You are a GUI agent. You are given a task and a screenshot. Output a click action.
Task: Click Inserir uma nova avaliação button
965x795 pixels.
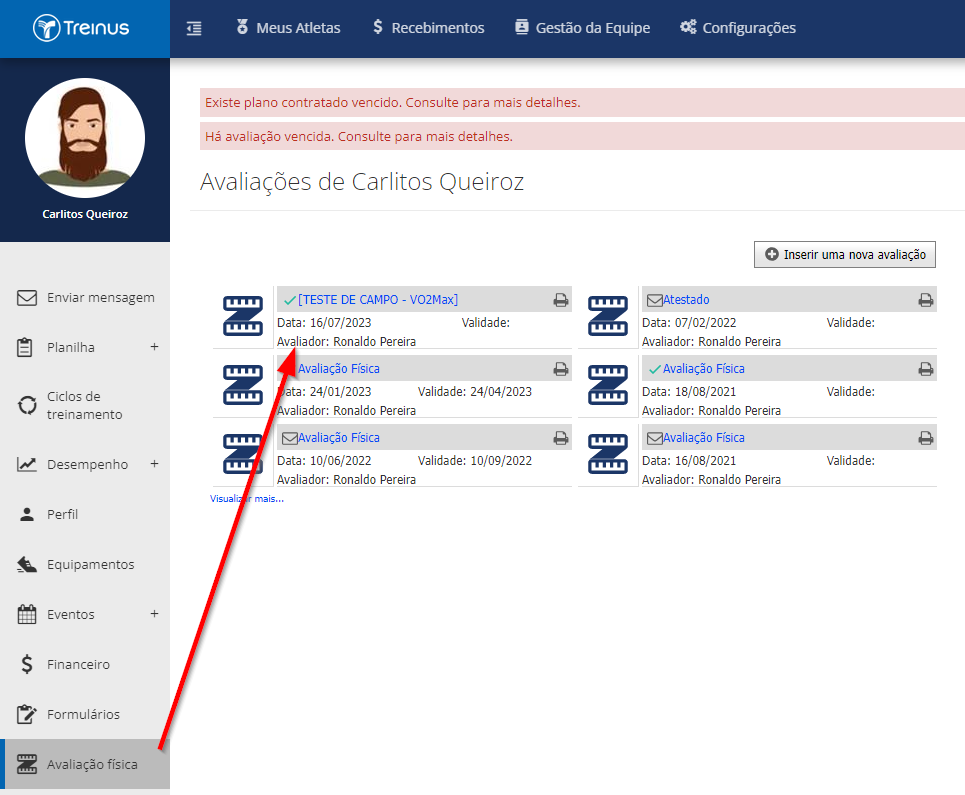click(844, 255)
